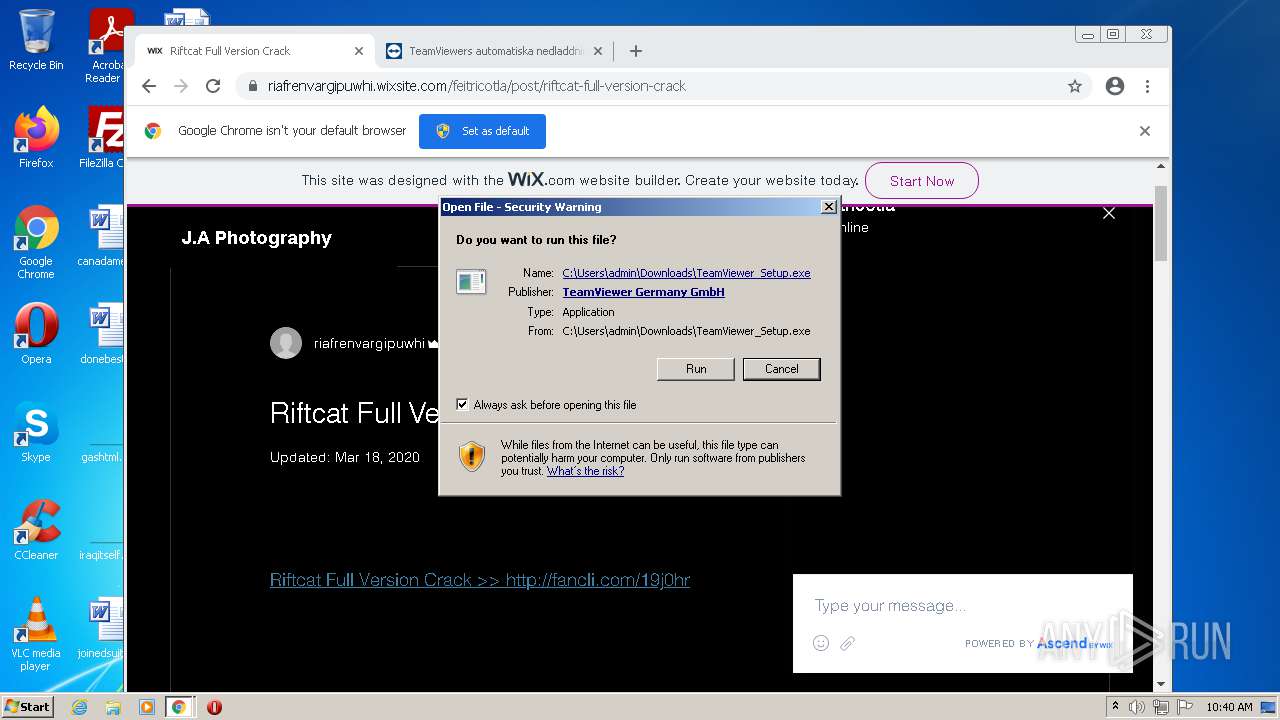Open the Ascend by Wix link
Image resolution: width=1280 pixels, height=720 pixels.
(x=1073, y=643)
